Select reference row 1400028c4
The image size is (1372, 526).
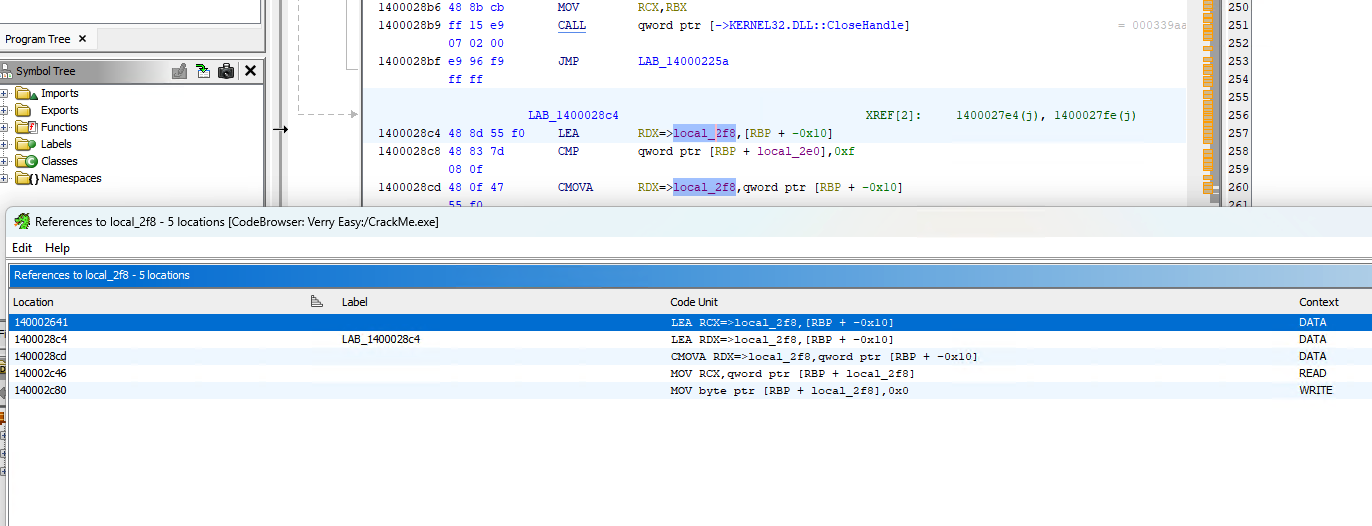pos(690,339)
